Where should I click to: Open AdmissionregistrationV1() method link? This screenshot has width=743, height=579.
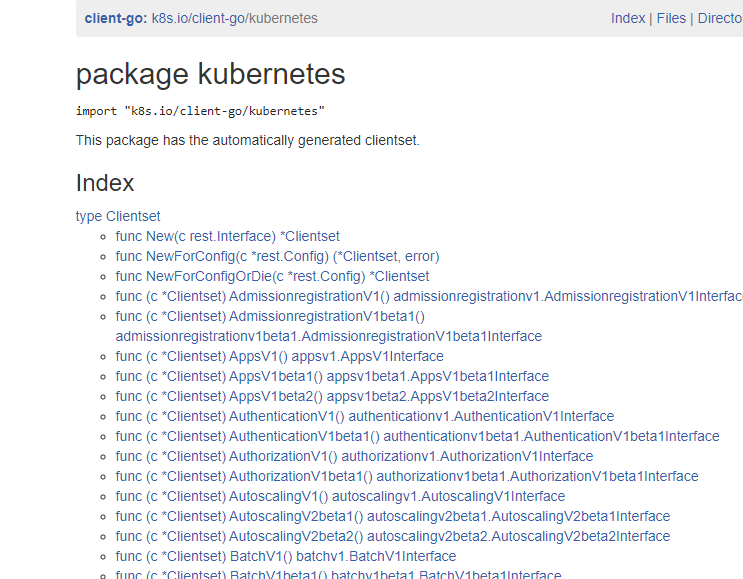click(x=429, y=296)
